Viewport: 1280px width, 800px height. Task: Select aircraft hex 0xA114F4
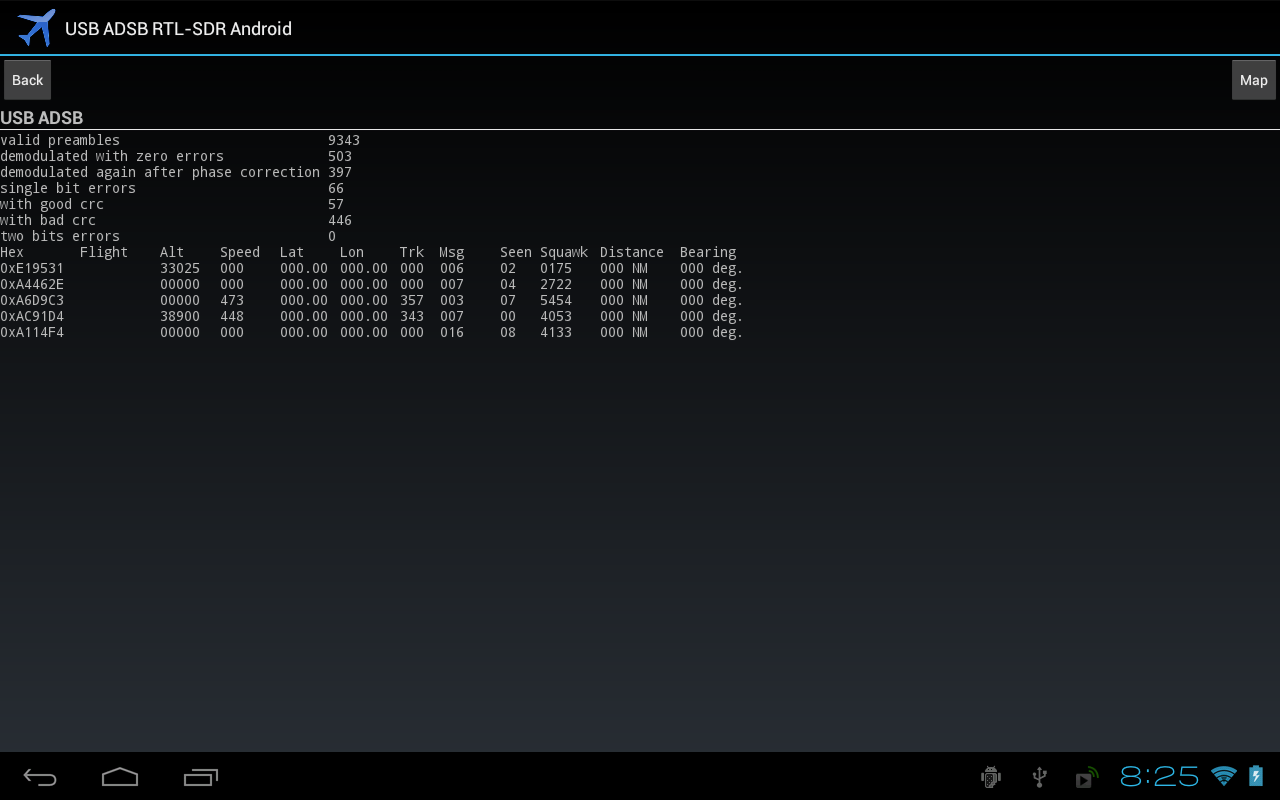(32, 332)
